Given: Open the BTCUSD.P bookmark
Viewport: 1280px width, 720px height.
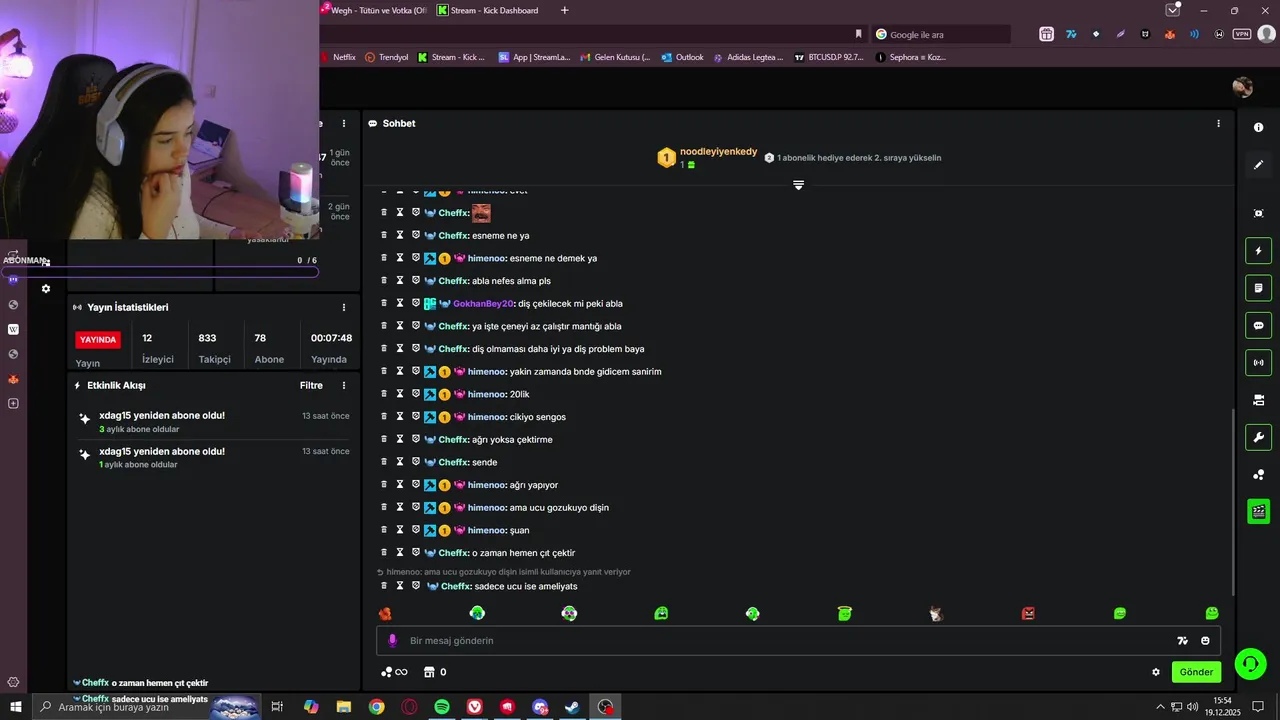Looking at the screenshot, I should click(x=829, y=57).
